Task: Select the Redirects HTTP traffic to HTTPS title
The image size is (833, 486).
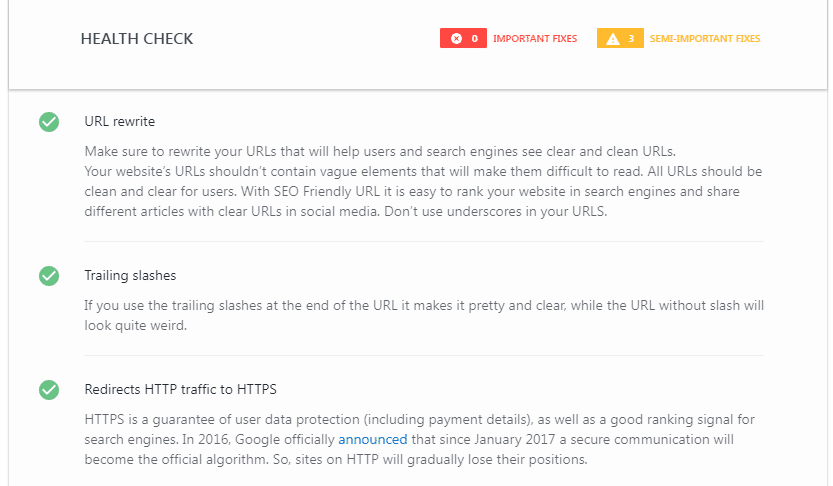Action: coord(181,389)
